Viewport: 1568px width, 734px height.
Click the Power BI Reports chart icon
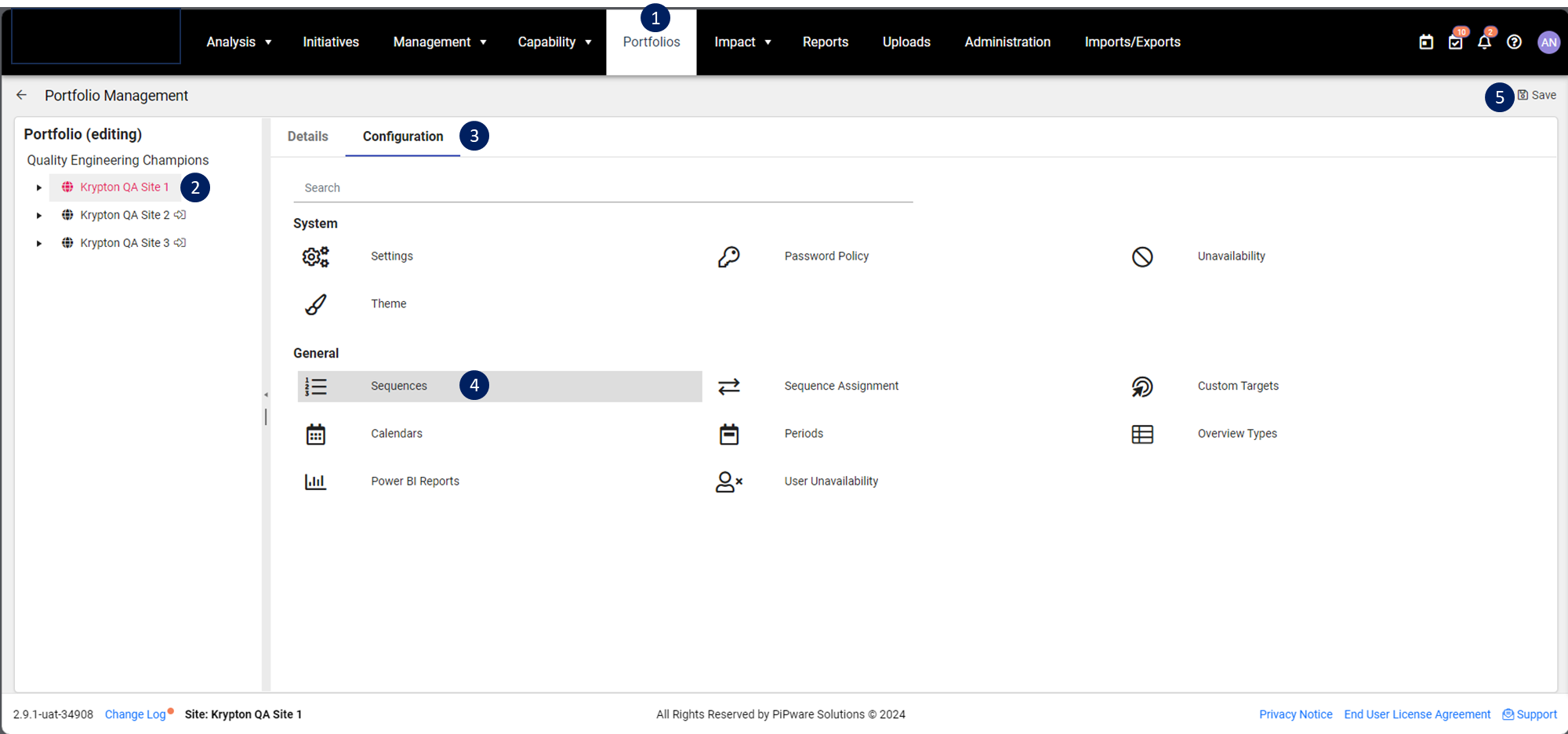[315, 481]
